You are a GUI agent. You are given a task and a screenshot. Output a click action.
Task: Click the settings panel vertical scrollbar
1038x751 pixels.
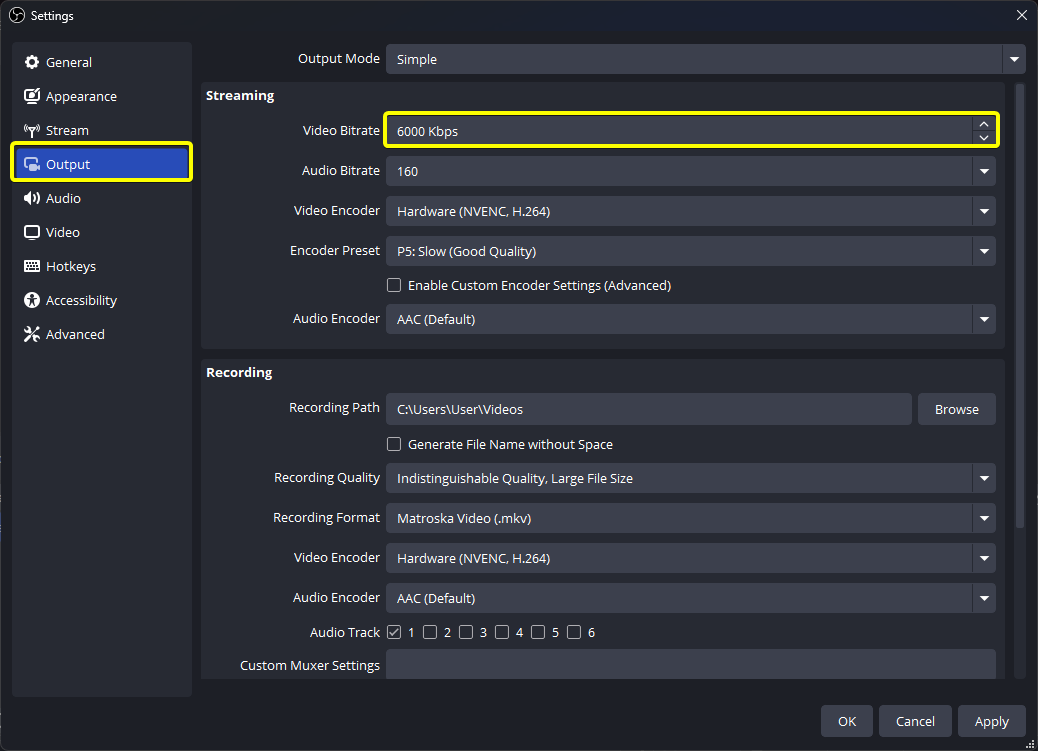pyautogui.click(x=1019, y=306)
